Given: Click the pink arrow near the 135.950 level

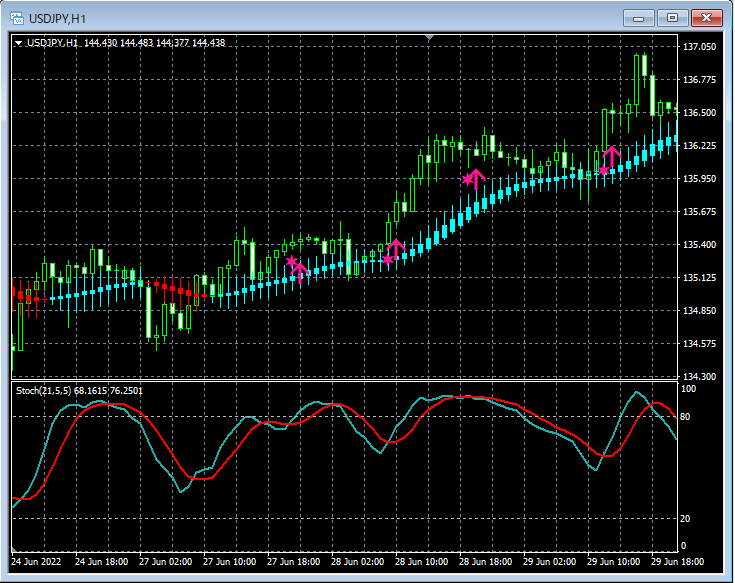Looking at the screenshot, I should click(476, 180).
